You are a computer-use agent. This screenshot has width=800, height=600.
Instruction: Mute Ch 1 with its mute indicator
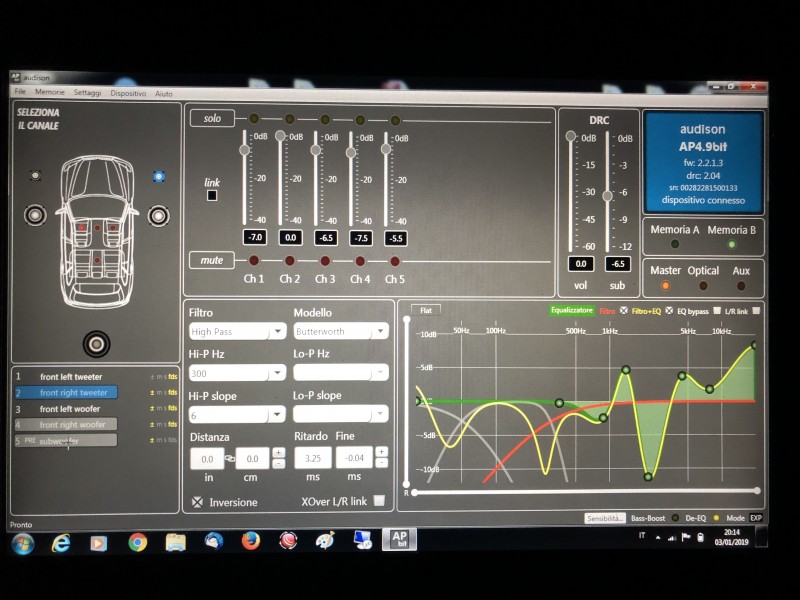point(254,261)
